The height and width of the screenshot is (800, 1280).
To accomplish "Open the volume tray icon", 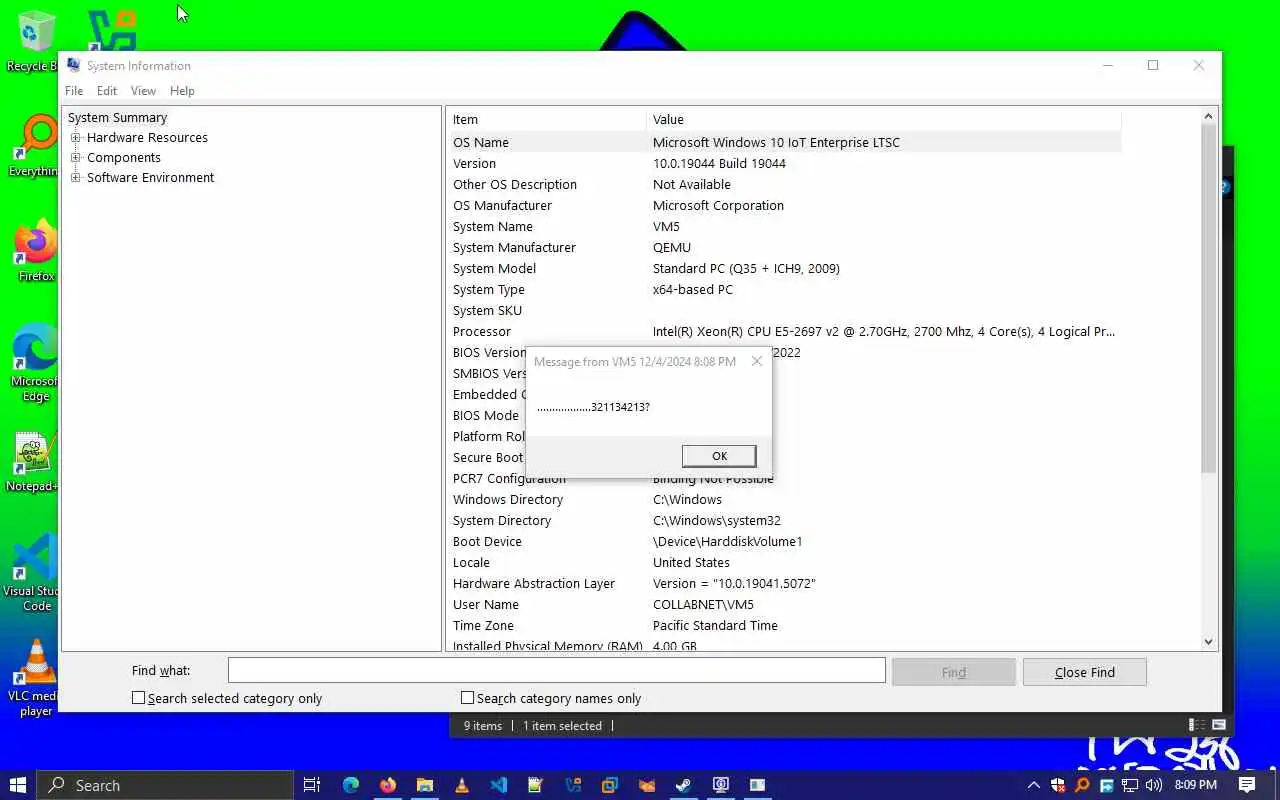I will point(1153,785).
